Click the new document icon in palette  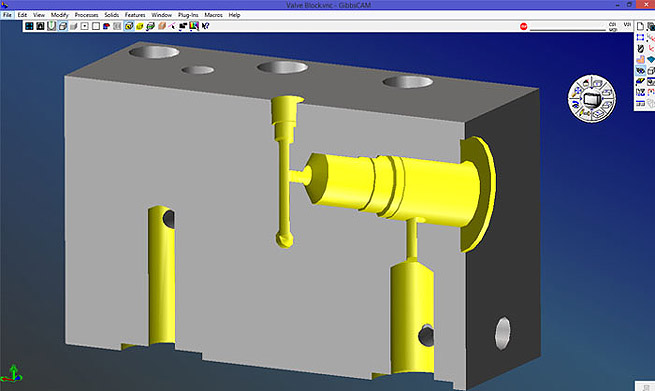(x=640, y=27)
